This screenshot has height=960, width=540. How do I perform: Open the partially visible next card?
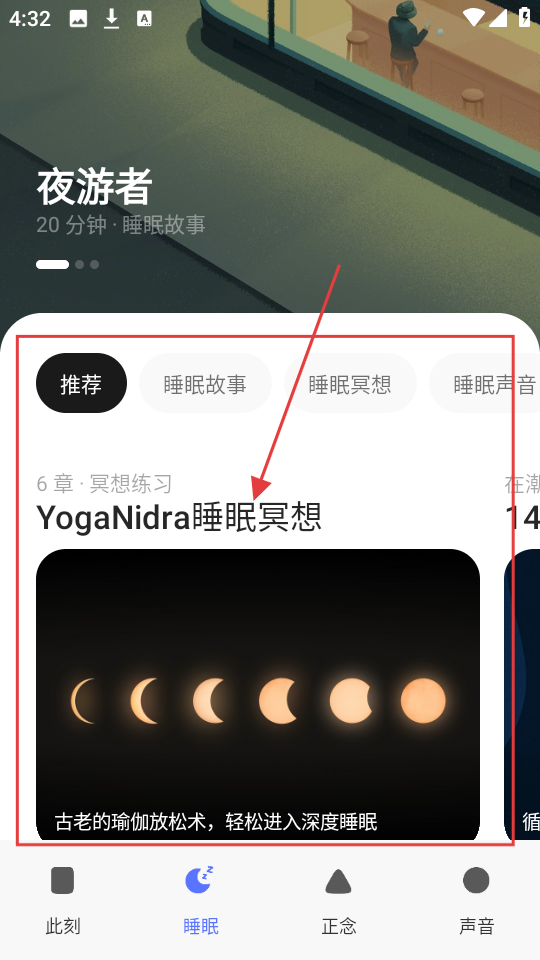522,695
